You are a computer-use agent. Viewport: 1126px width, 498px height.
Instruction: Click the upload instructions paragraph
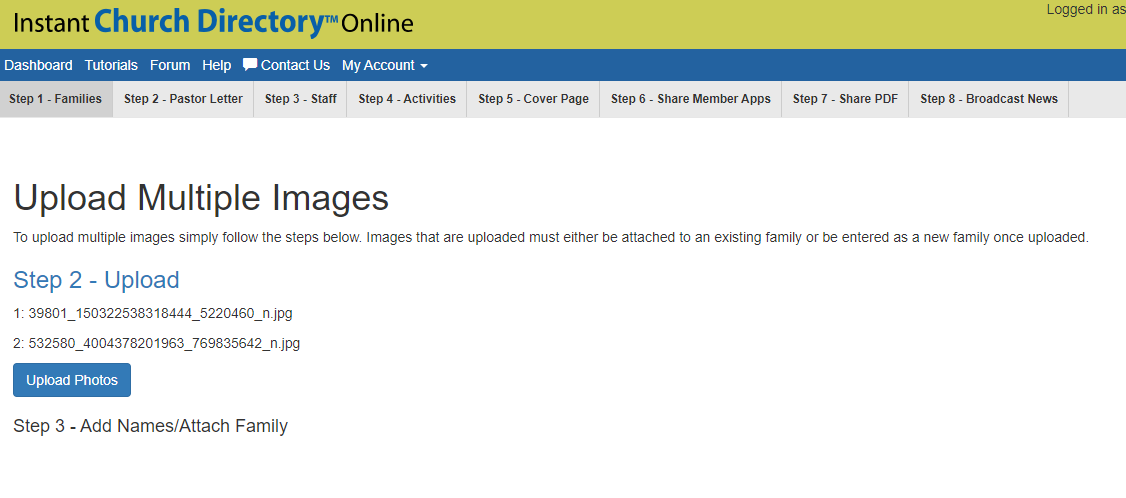tap(551, 238)
